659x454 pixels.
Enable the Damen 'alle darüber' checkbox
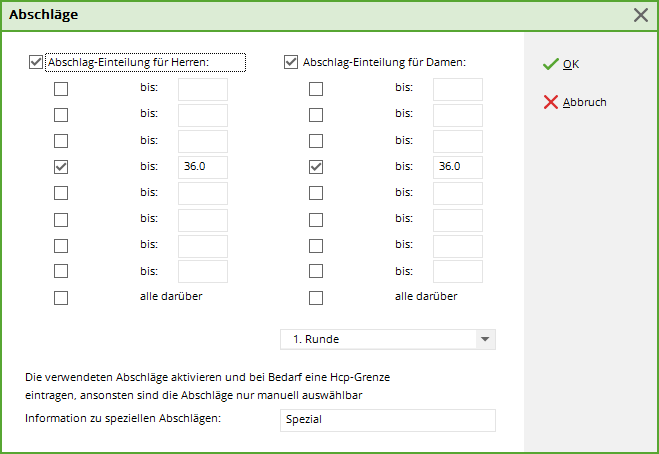pos(316,297)
